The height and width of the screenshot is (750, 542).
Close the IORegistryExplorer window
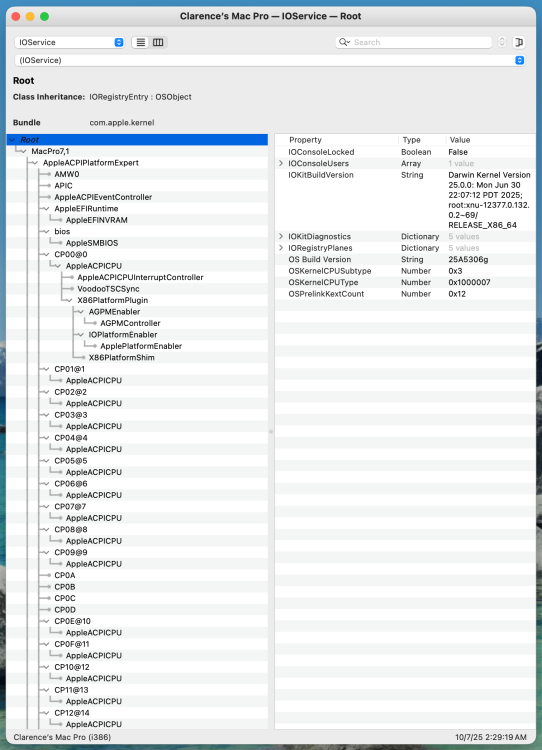click(16, 16)
